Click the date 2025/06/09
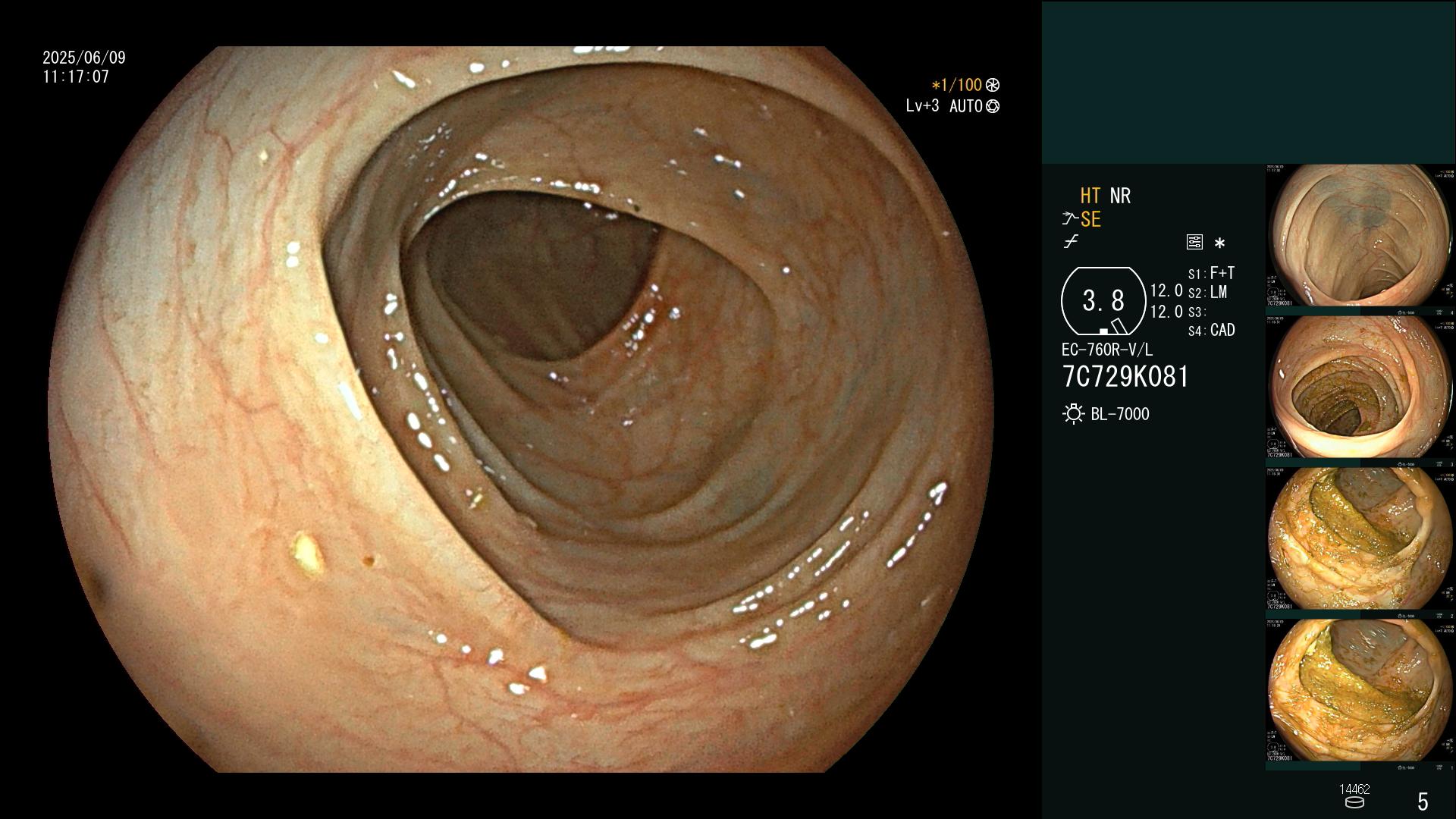Viewport: 1456px width, 819px height. 84,58
